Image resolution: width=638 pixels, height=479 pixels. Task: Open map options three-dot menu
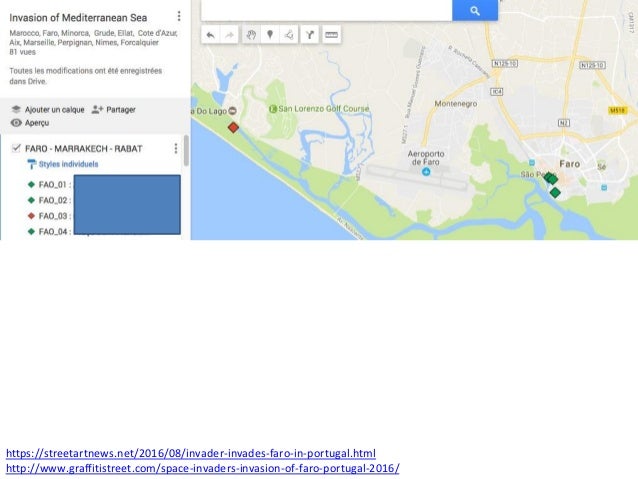click(179, 16)
